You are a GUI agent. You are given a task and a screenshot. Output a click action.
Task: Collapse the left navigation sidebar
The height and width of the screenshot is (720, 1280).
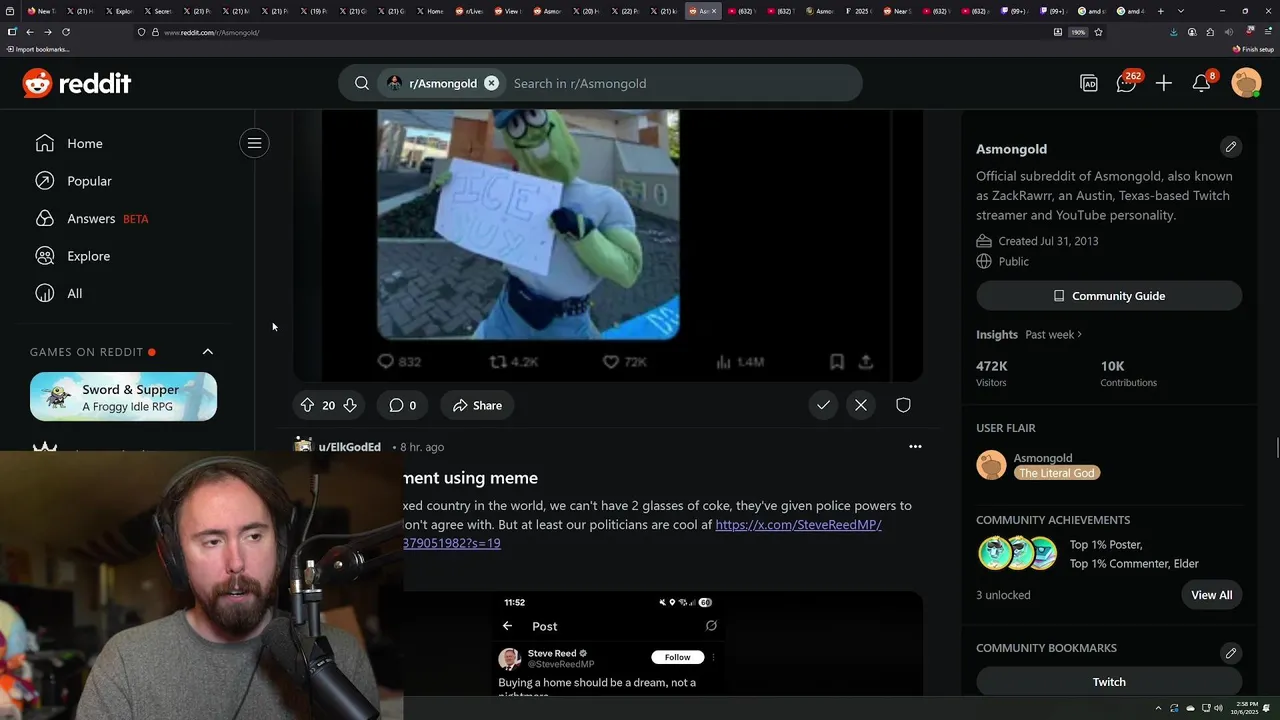[254, 143]
